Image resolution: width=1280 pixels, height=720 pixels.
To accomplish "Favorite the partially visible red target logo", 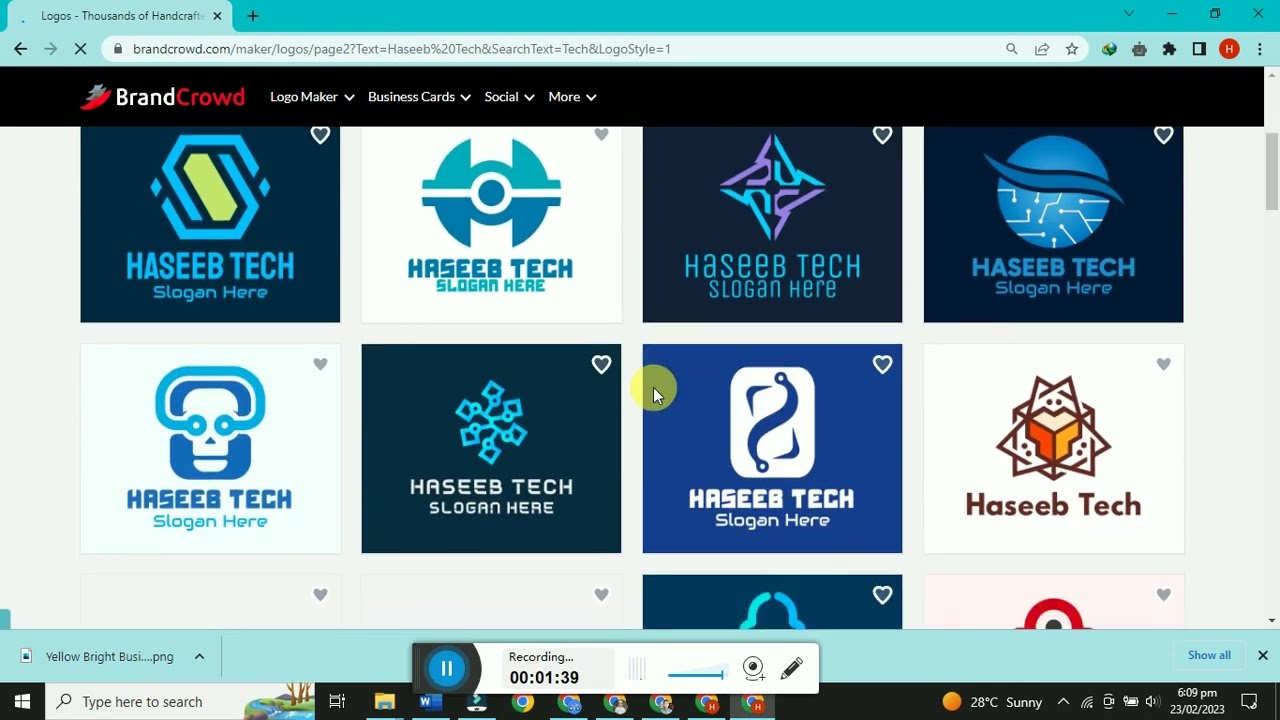I will tap(1163, 595).
